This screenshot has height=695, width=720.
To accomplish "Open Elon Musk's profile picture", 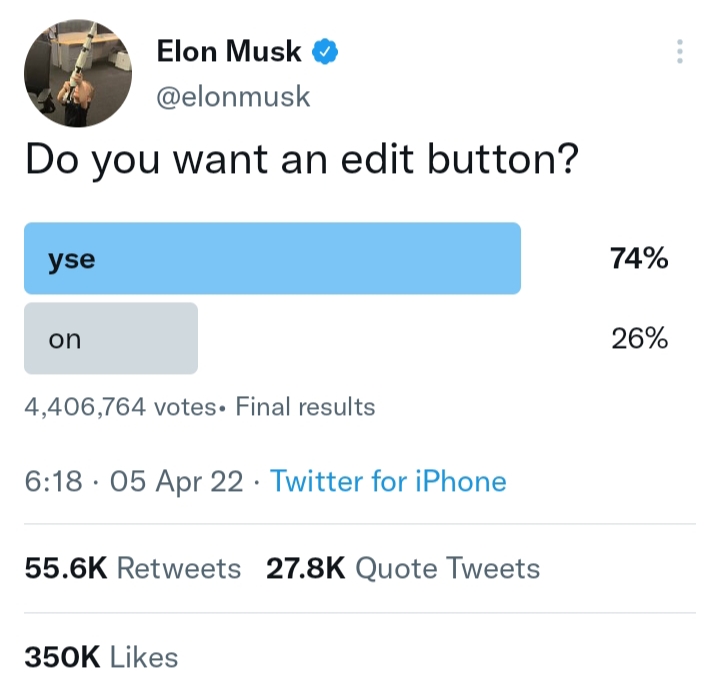I will tap(77, 74).
